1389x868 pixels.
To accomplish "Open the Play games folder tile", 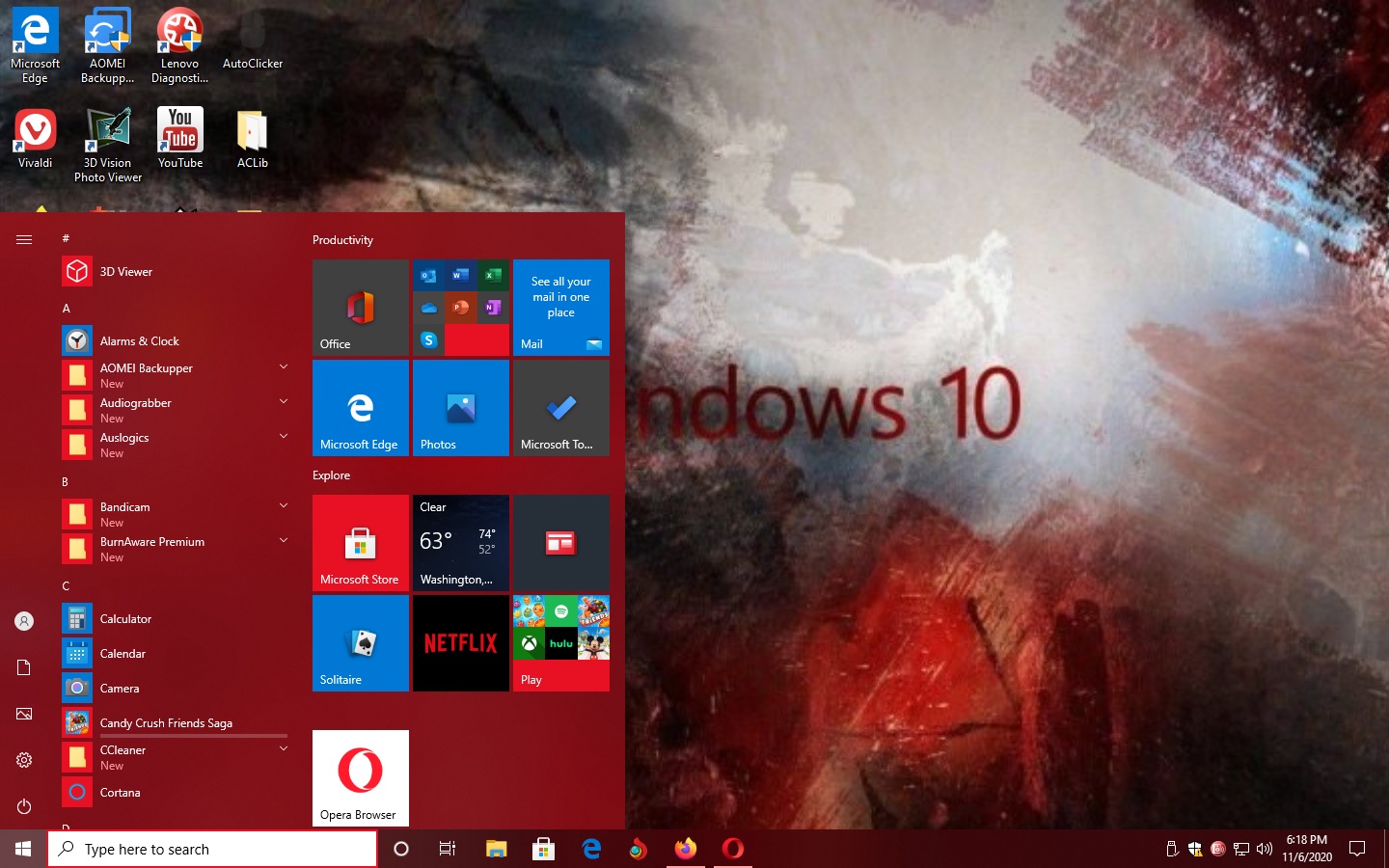I will (561, 643).
